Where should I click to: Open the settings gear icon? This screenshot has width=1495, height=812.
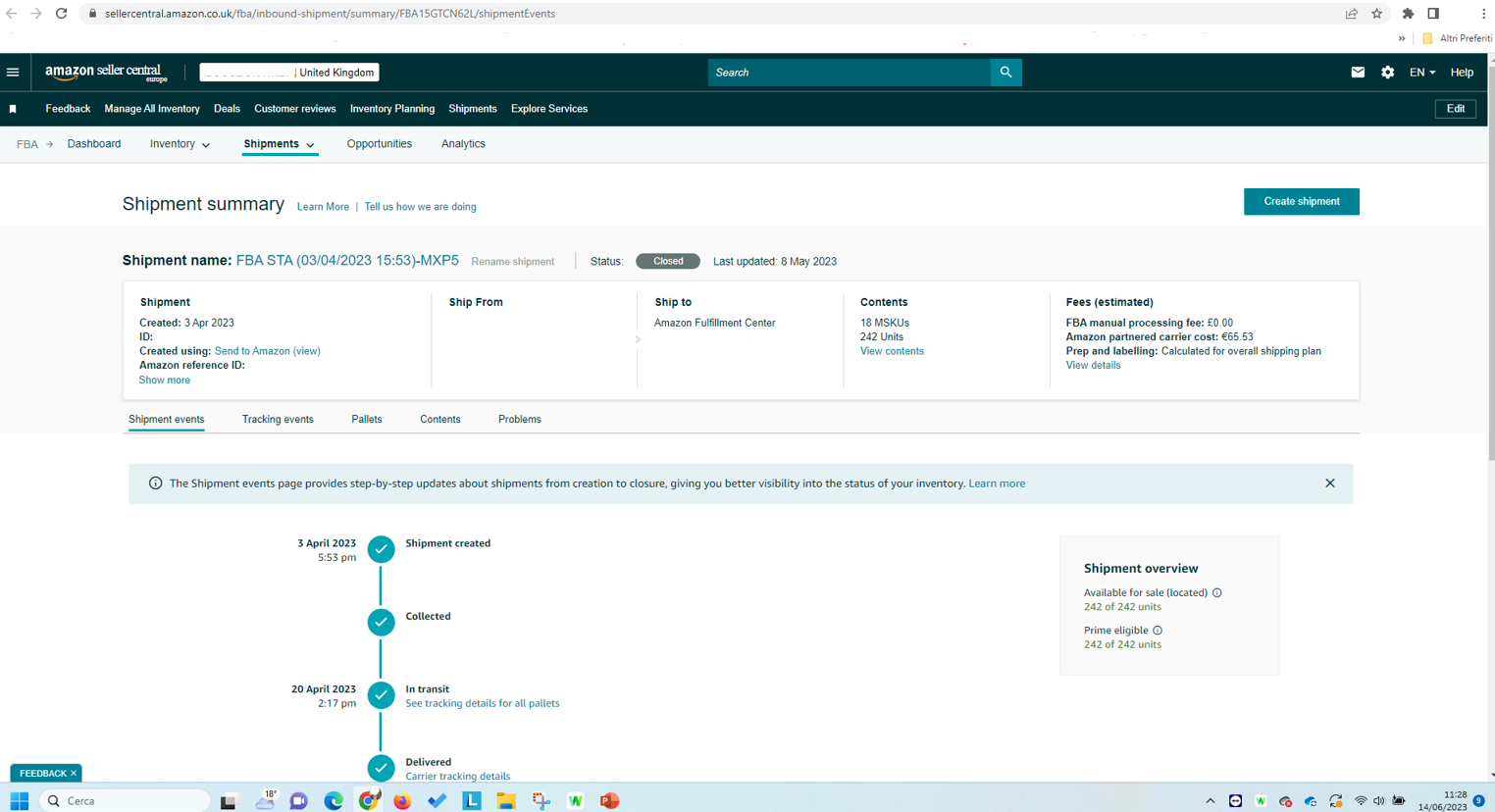1387,73
